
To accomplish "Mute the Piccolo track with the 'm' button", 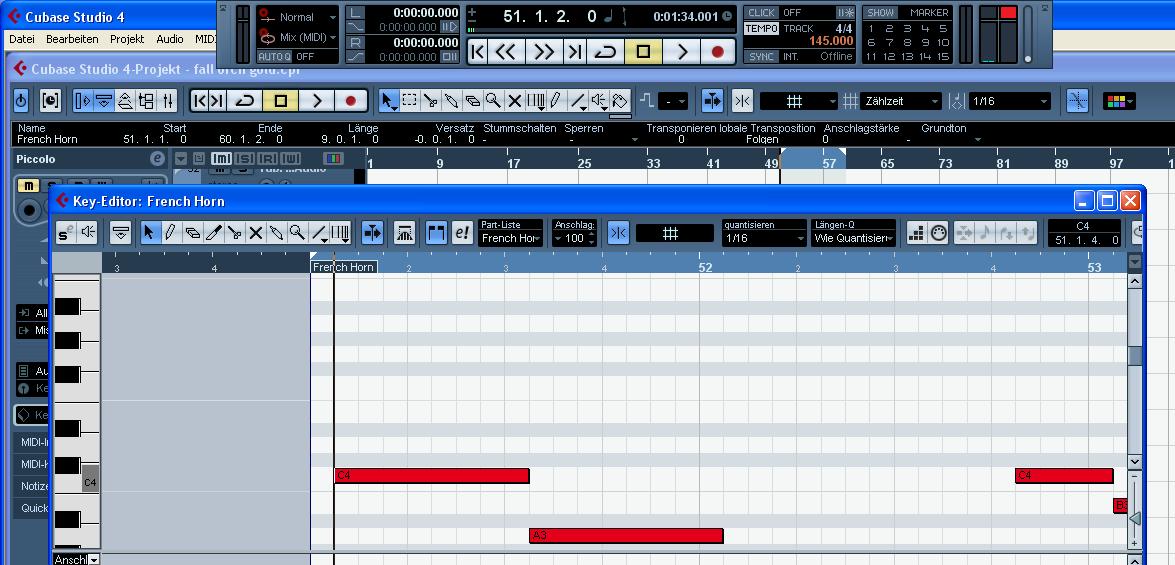I will (28, 185).
